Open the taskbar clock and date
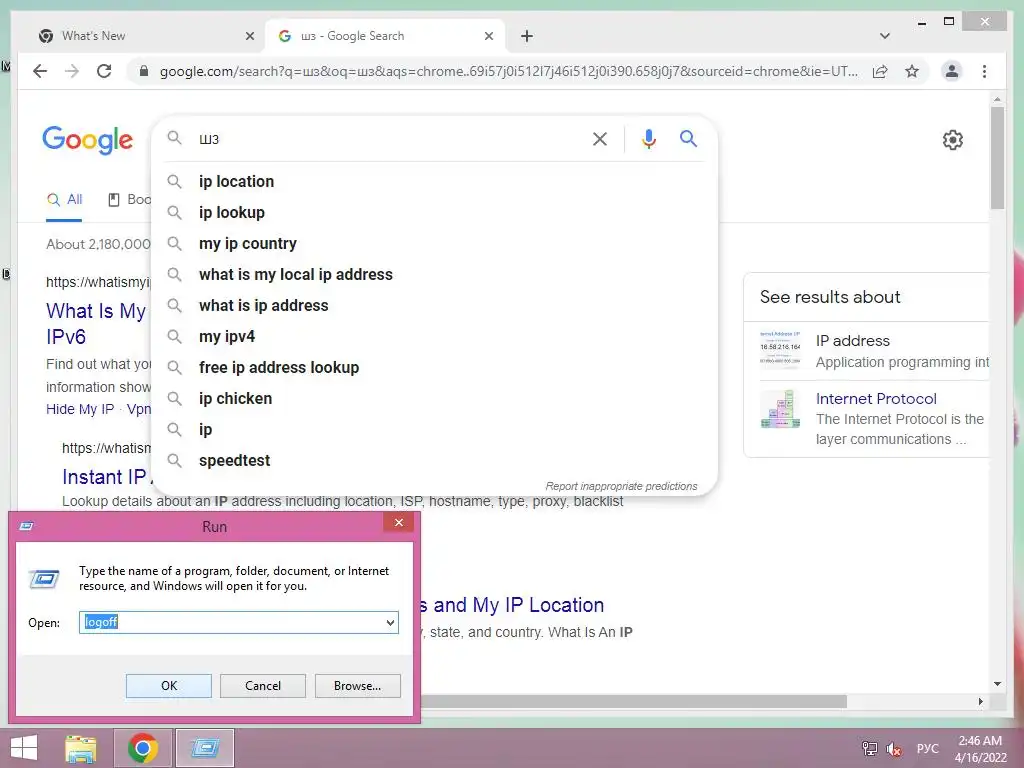 click(980, 749)
